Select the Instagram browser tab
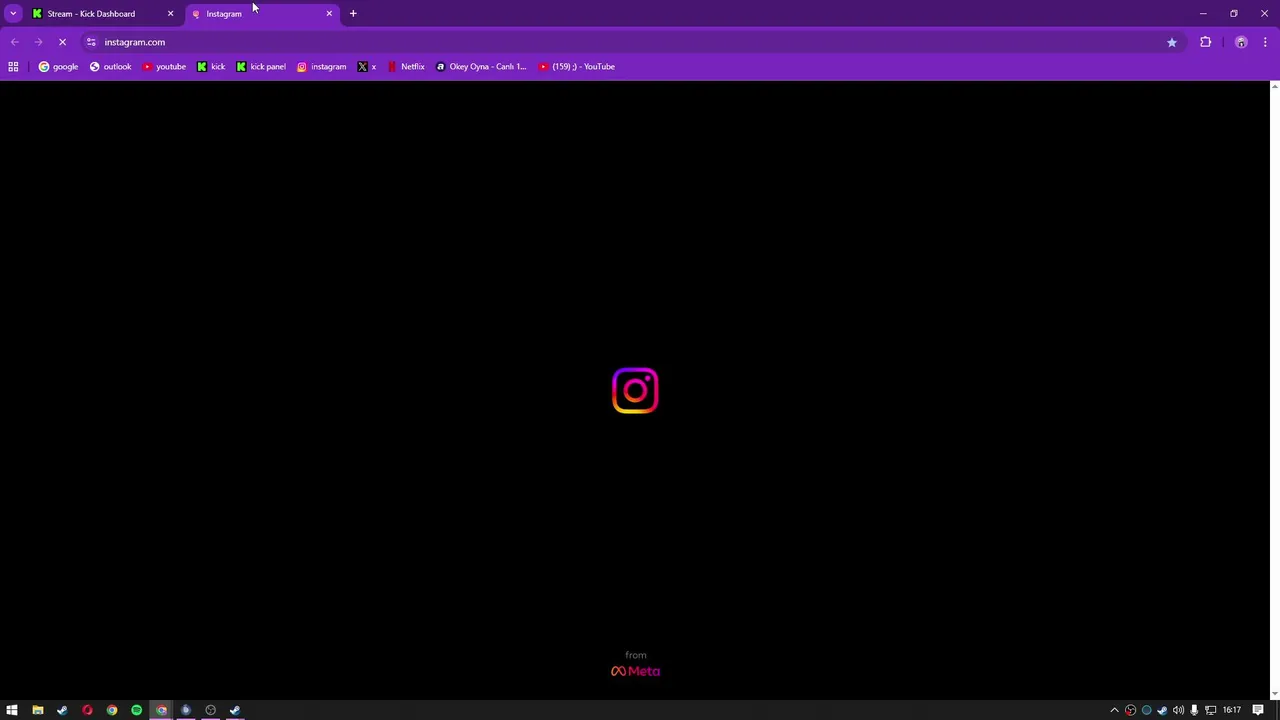This screenshot has height=720, width=1280. pos(261,14)
